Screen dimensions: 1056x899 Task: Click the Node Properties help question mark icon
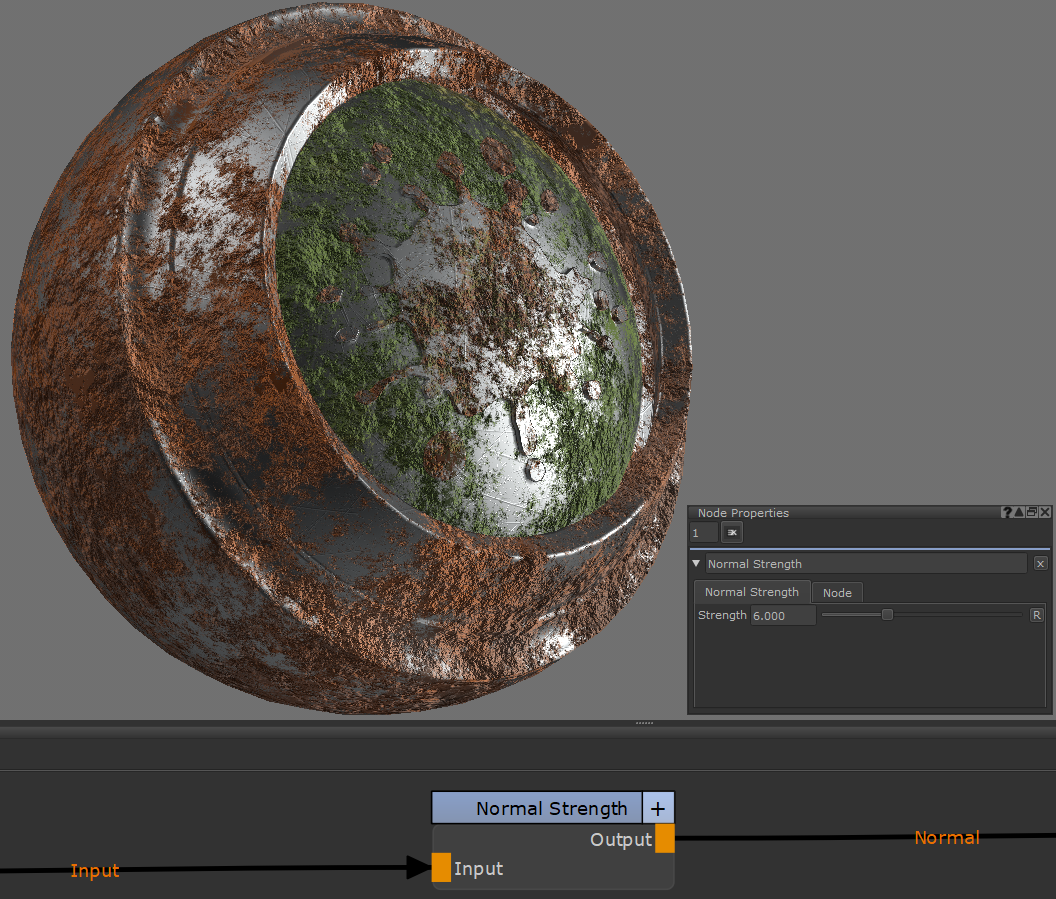click(1007, 512)
